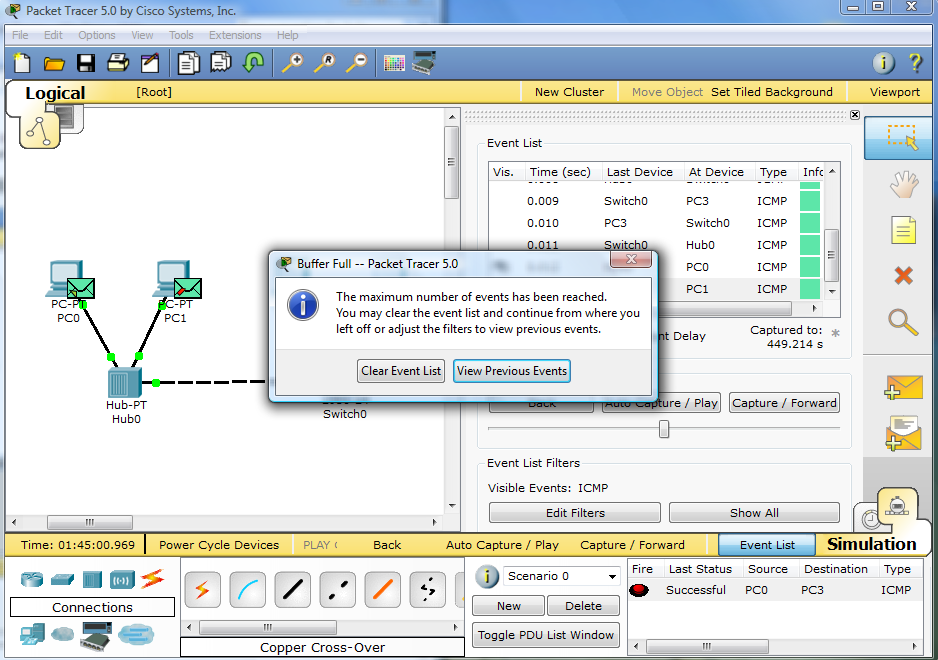Click the New scenario button
The width and height of the screenshot is (938, 660).
point(508,606)
